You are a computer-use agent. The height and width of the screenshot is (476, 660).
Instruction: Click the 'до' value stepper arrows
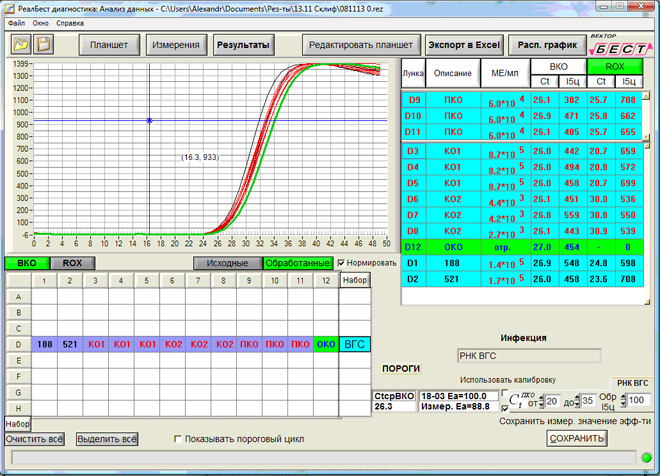tap(578, 402)
